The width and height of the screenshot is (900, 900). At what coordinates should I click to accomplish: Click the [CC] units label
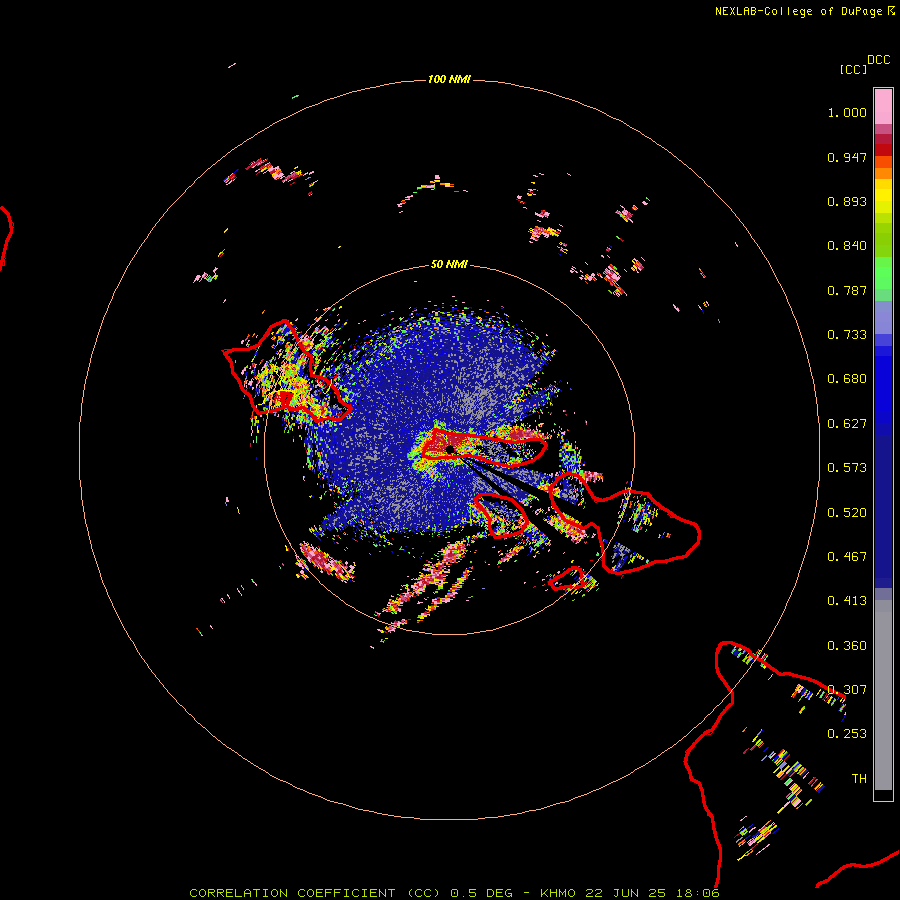point(853,69)
